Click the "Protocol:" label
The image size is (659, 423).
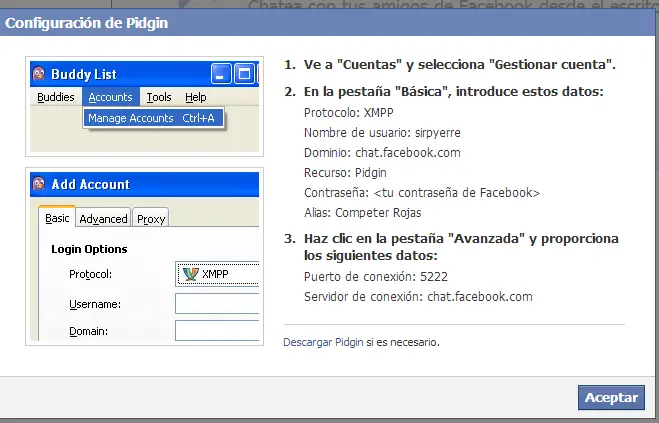coord(90,274)
